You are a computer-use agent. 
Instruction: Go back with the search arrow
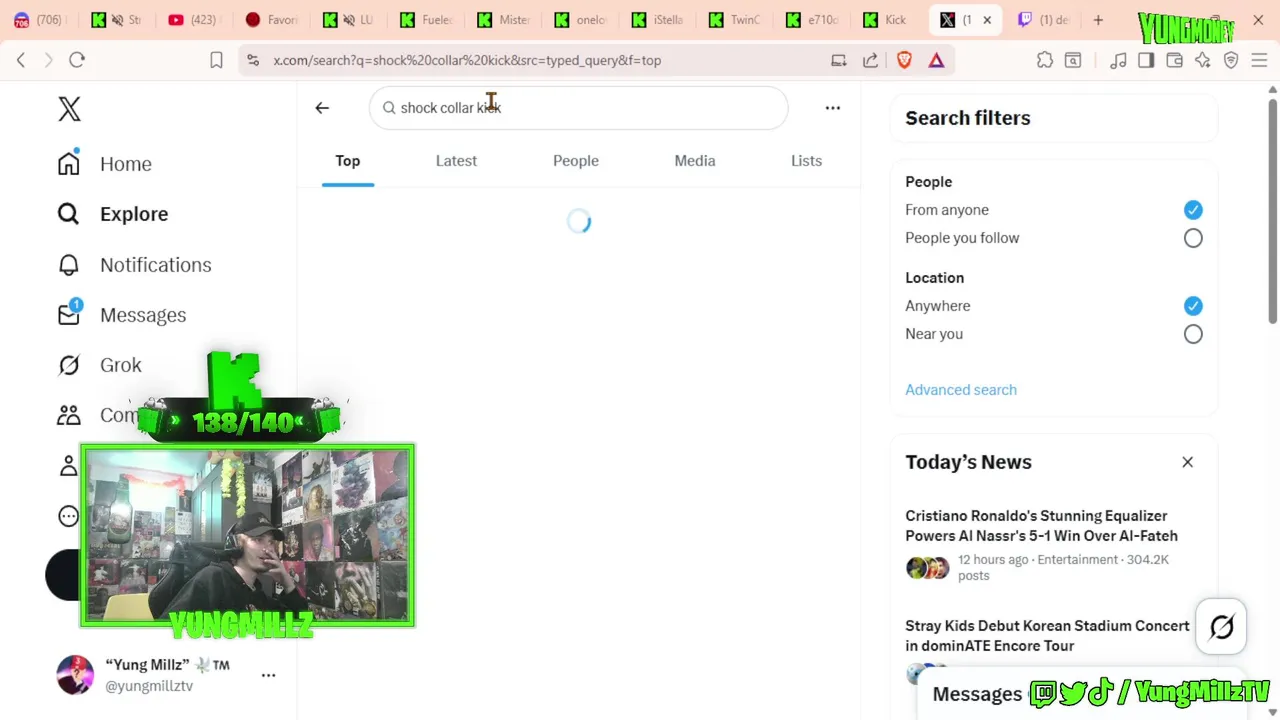(322, 108)
